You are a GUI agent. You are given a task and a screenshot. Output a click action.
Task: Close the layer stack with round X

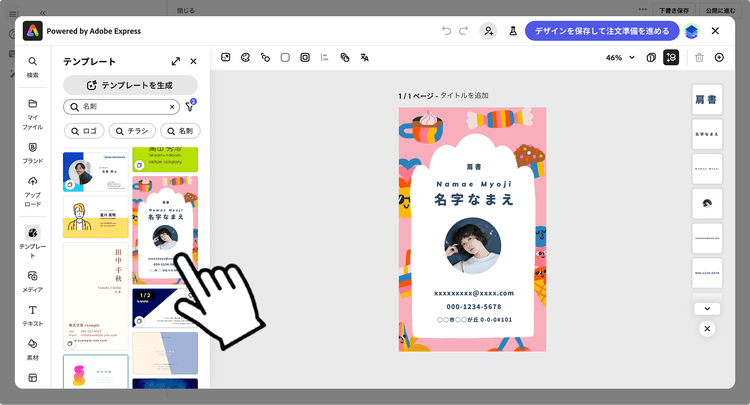tap(707, 328)
